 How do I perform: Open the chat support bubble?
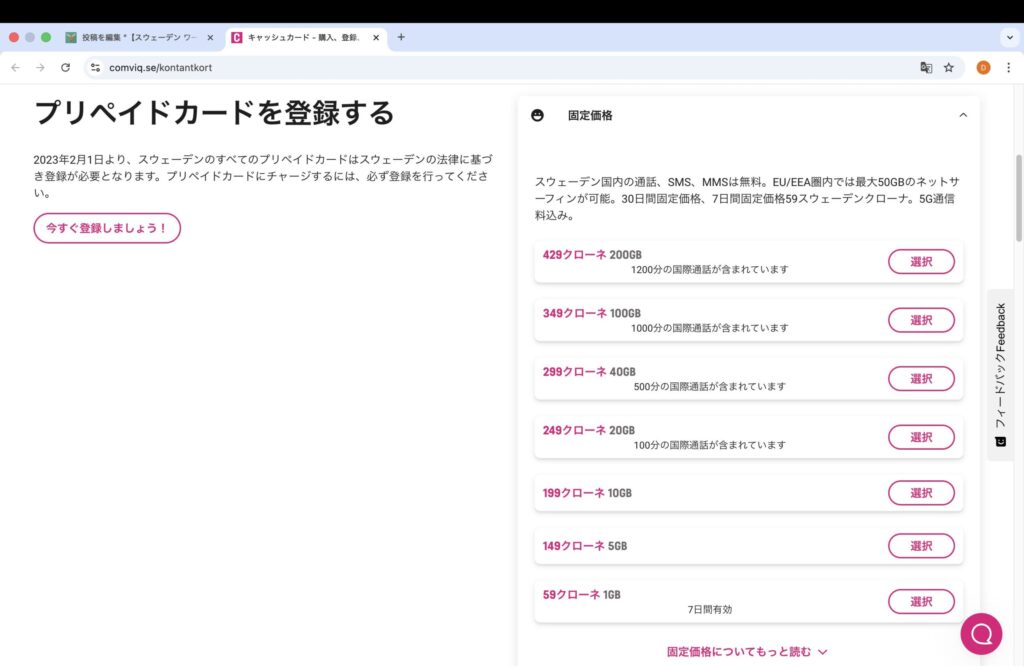click(981, 634)
